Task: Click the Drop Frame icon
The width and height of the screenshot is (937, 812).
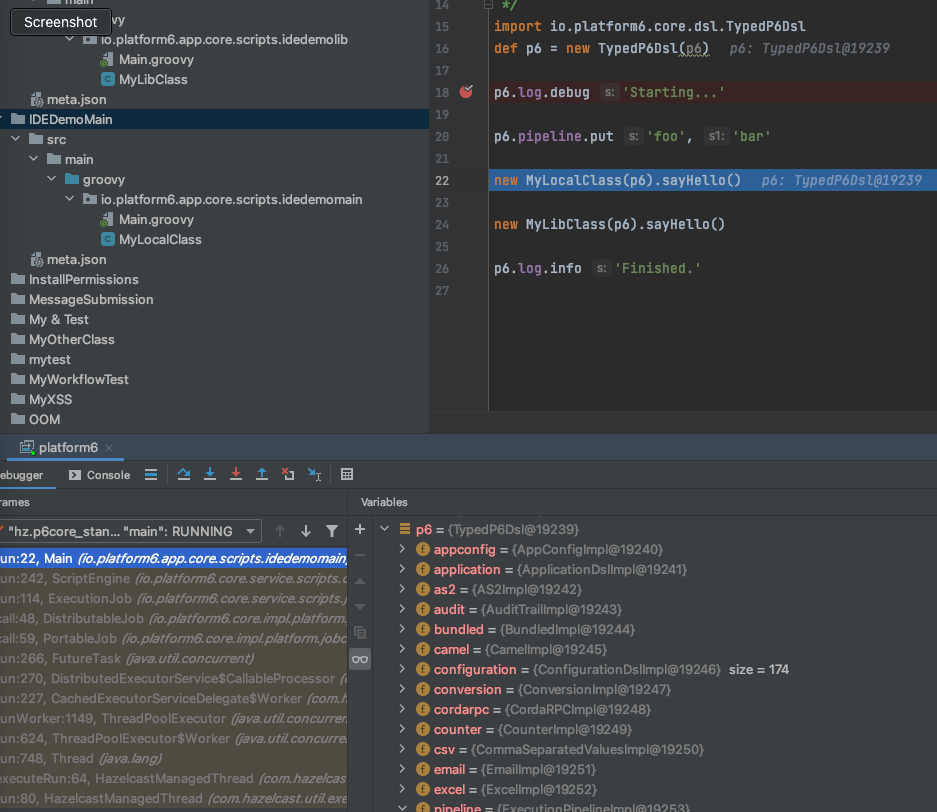Action: pyautogui.click(x=288, y=474)
